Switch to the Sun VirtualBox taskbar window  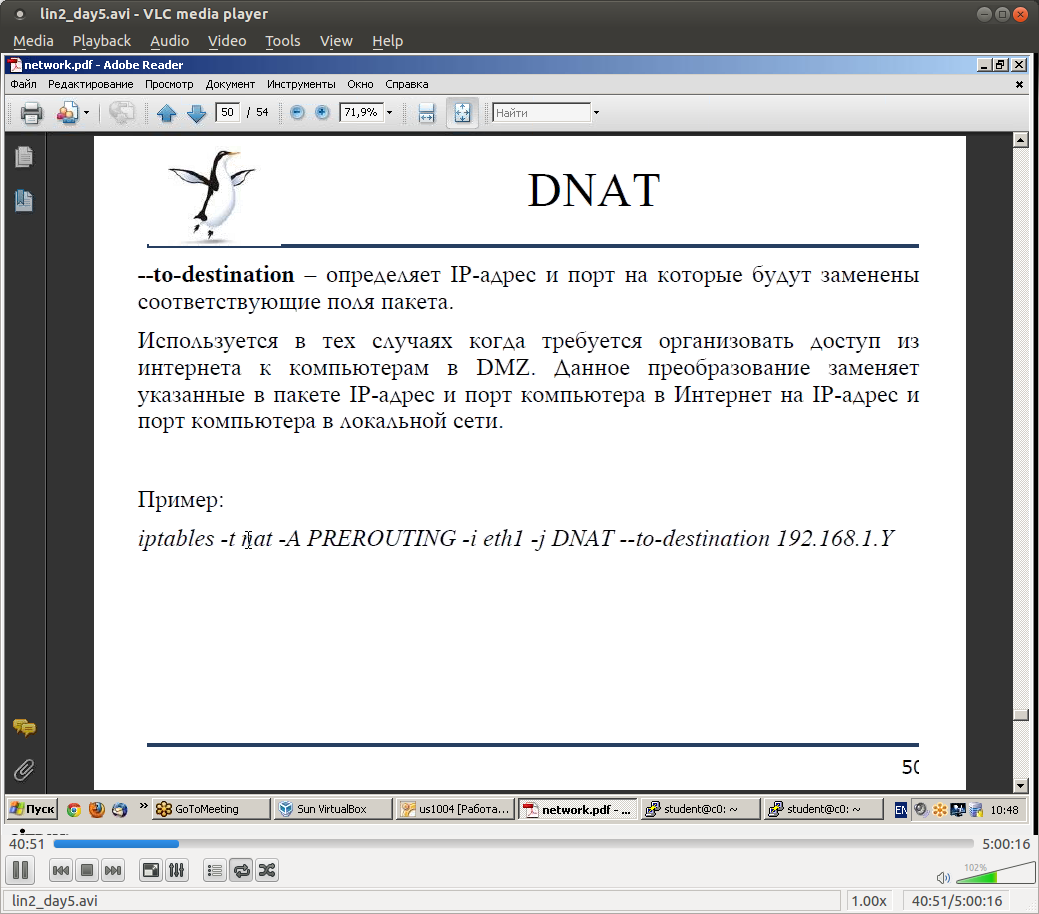pos(332,809)
